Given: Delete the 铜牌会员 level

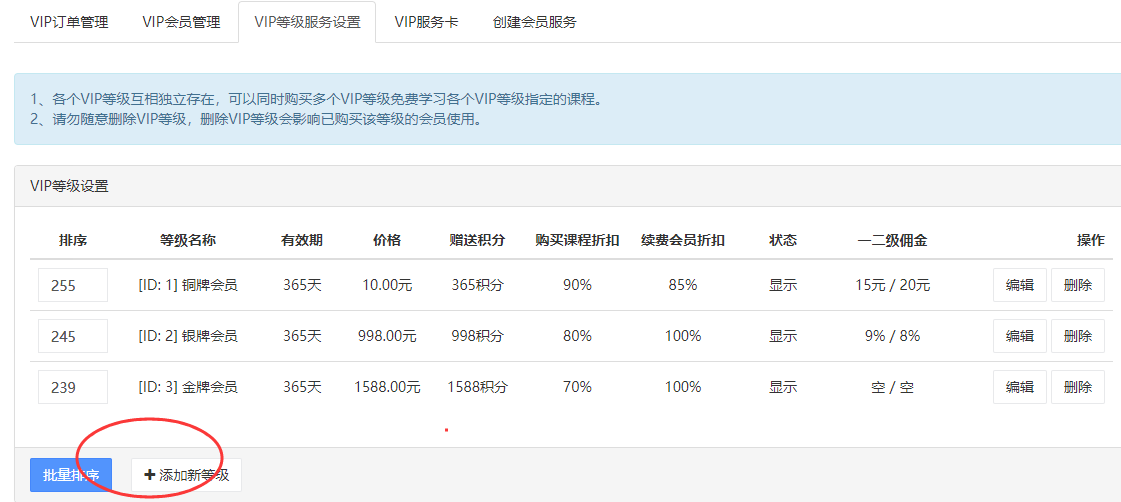Looking at the screenshot, I should click(x=1077, y=285).
